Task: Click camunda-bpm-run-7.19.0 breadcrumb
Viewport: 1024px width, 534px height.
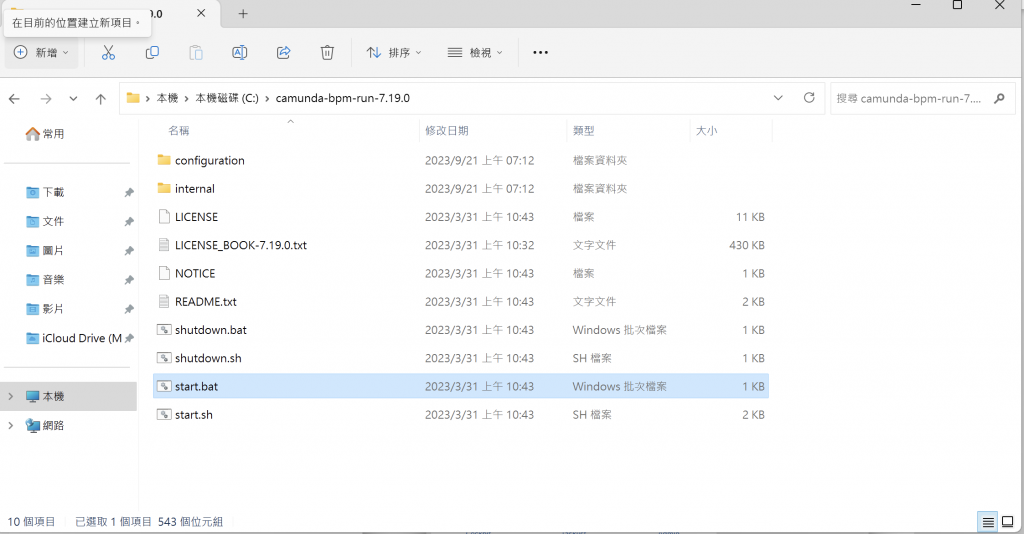Action: click(343, 98)
